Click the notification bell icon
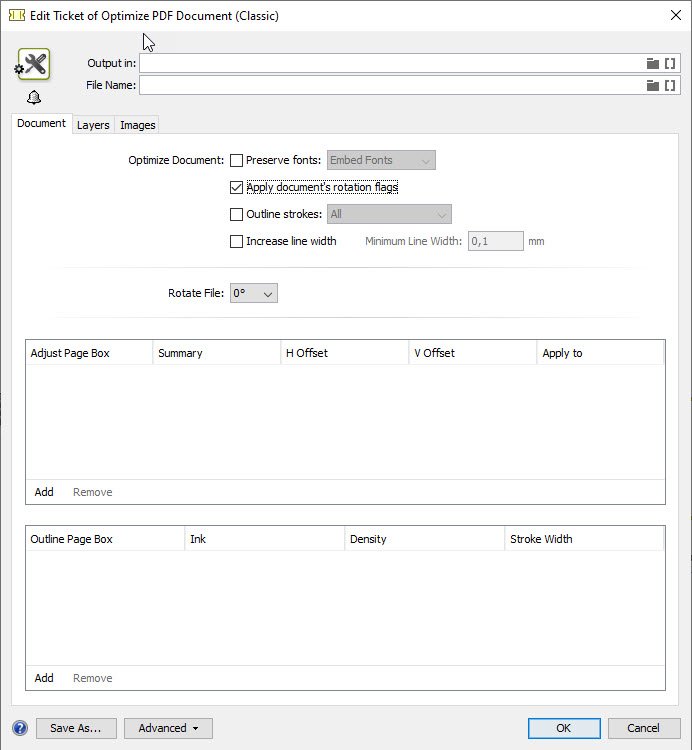Screen dimensions: 692x750 point(34,98)
